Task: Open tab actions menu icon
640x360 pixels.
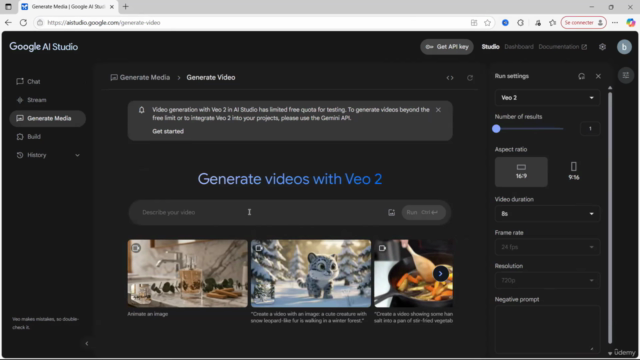Action: click(8, 7)
